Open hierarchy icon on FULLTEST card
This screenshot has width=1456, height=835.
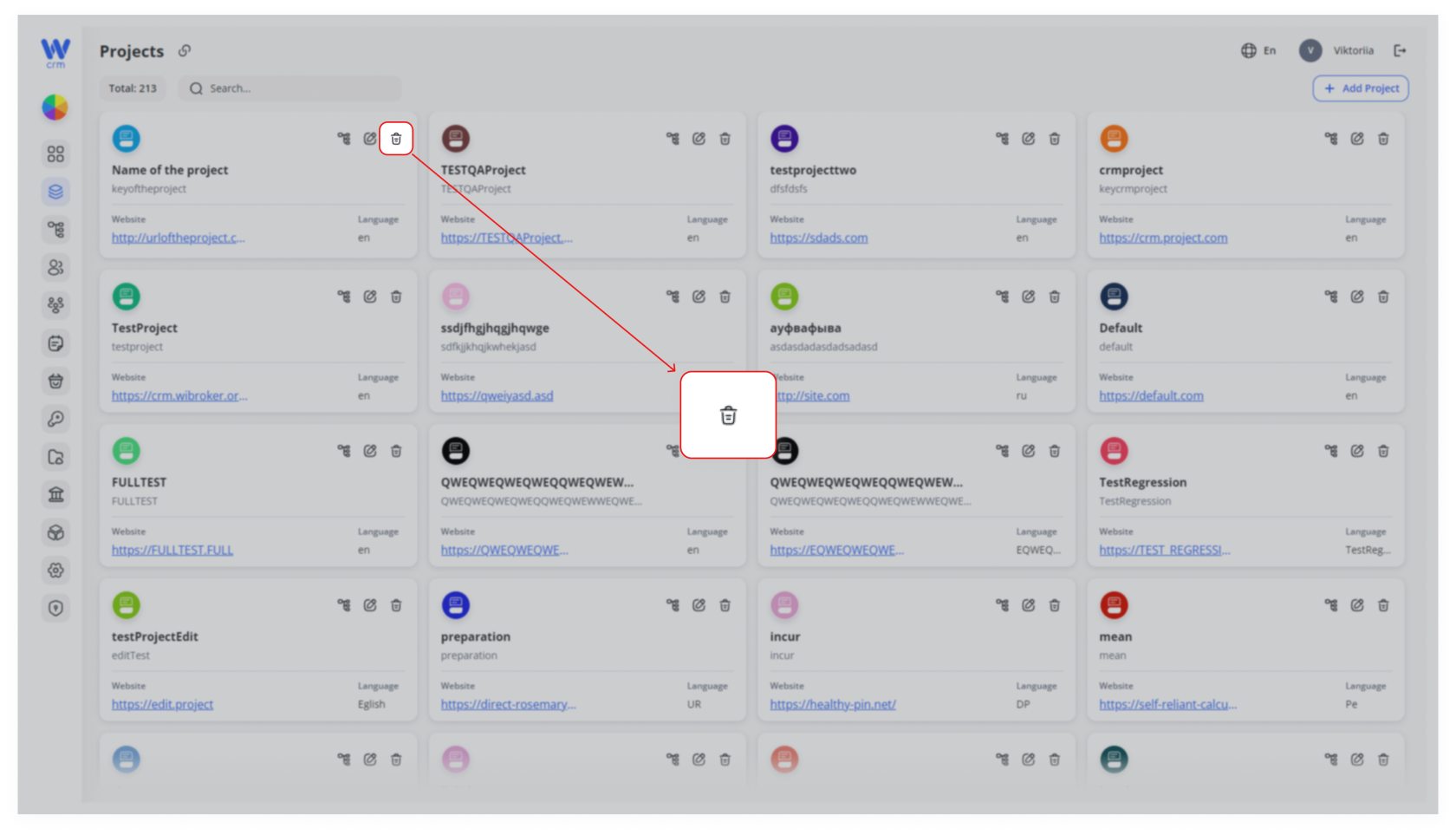pos(344,451)
